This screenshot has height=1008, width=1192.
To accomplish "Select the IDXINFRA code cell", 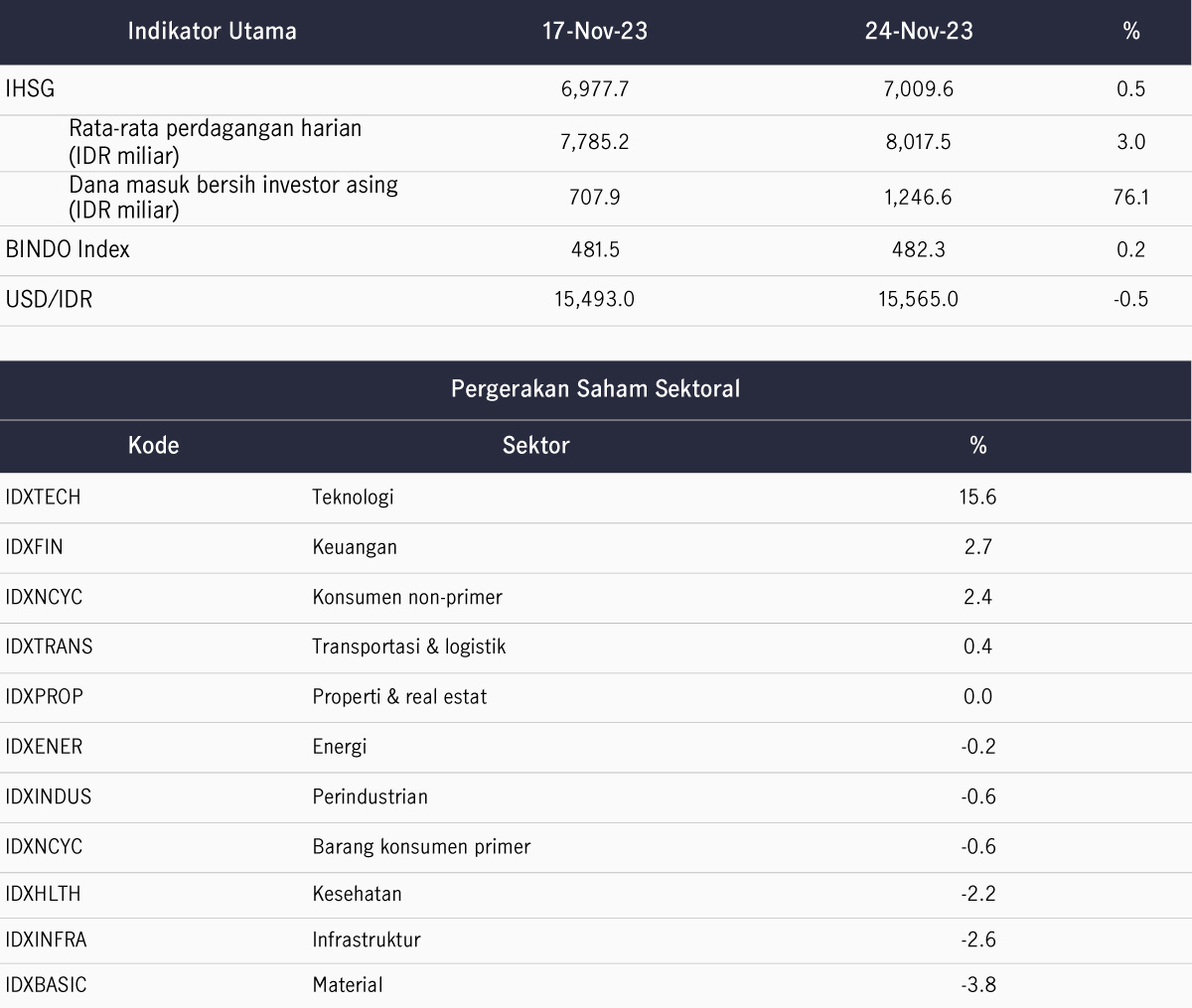I will pyautogui.click(x=46, y=939).
